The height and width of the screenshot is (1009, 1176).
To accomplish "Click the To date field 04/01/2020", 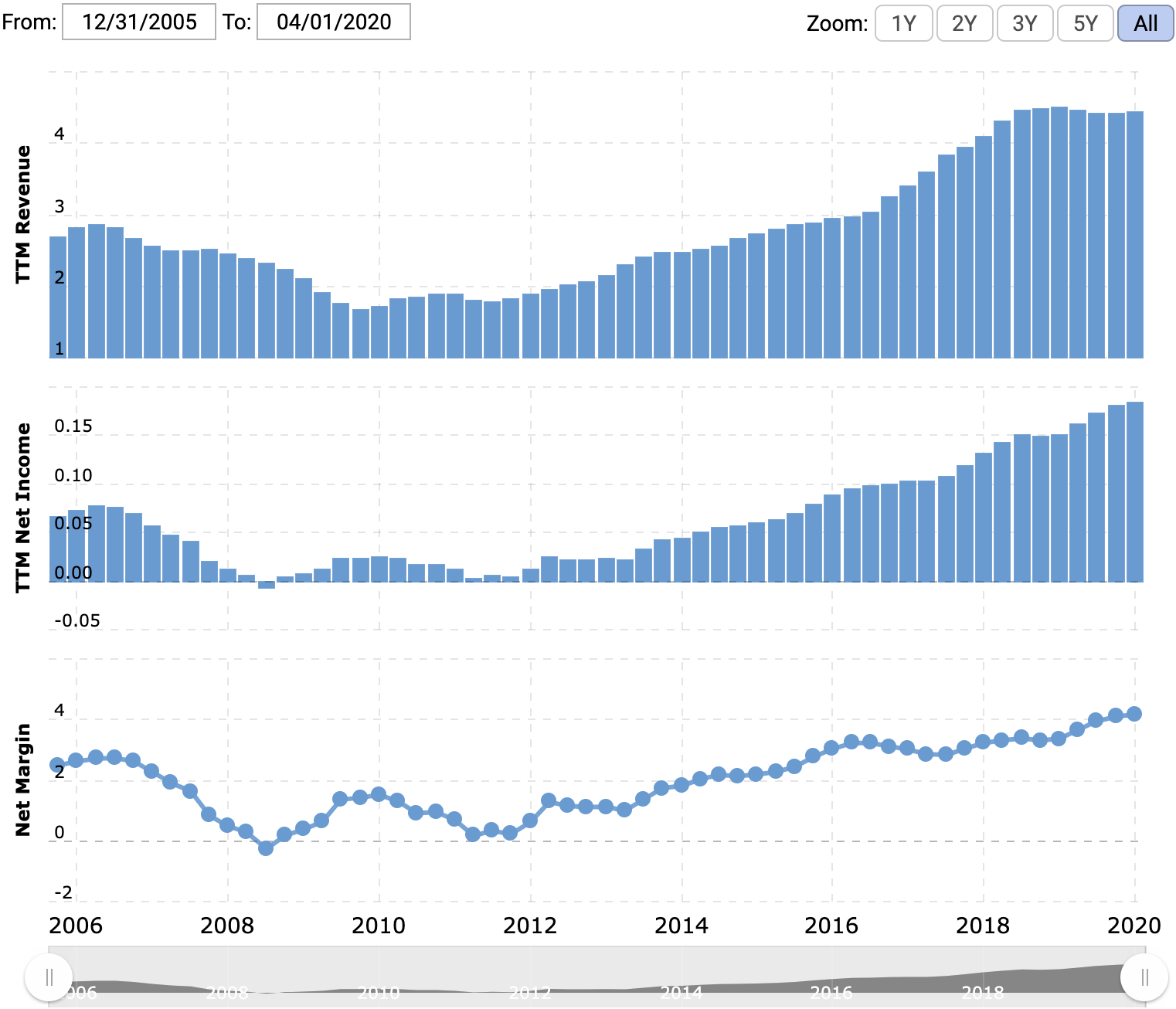I will 334,22.
